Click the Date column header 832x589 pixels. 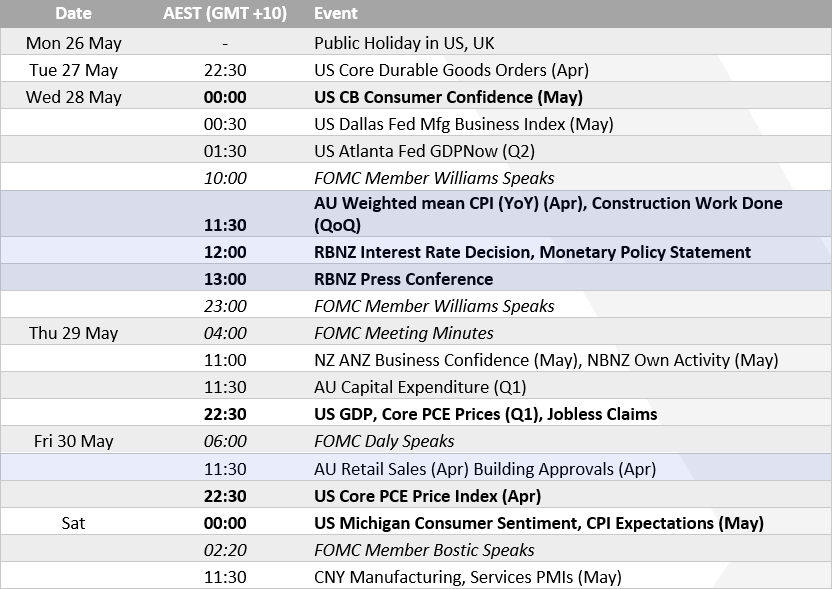coord(72,14)
